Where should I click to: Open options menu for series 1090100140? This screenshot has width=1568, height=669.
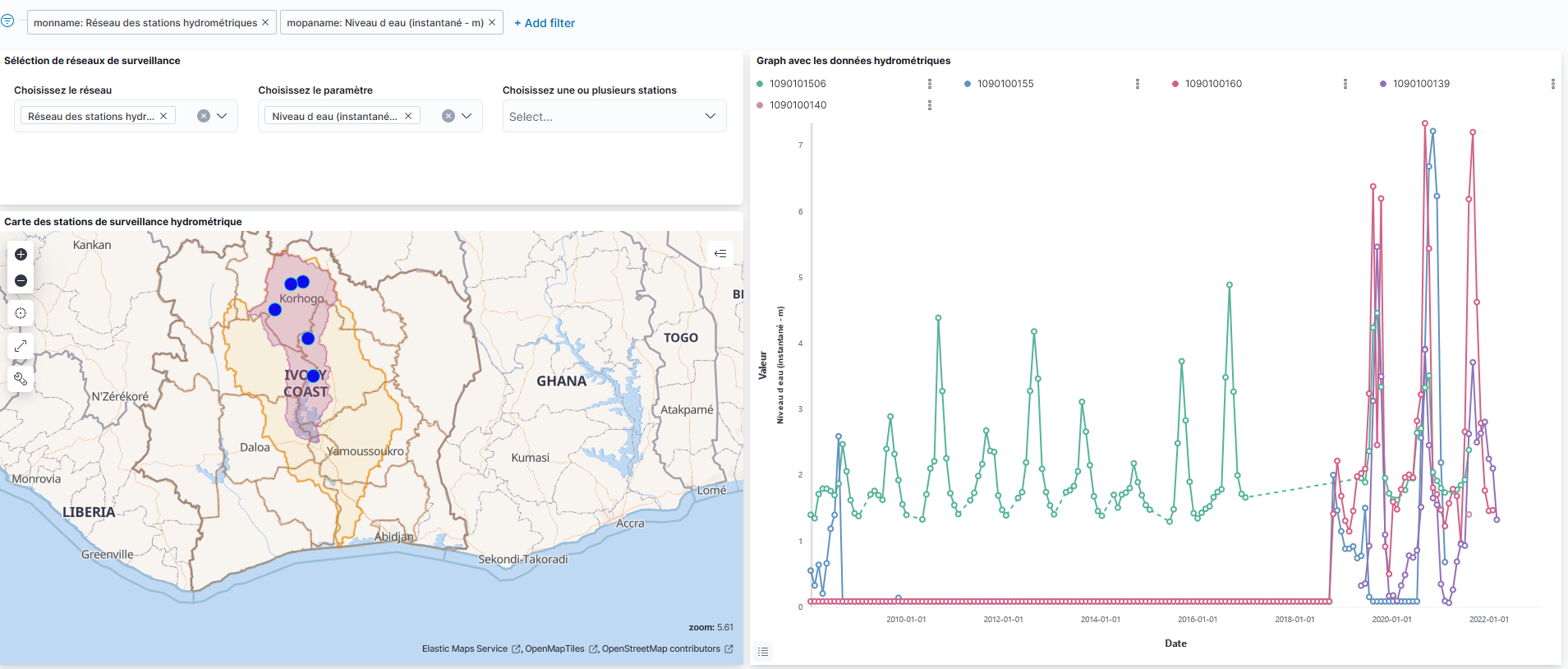(930, 105)
